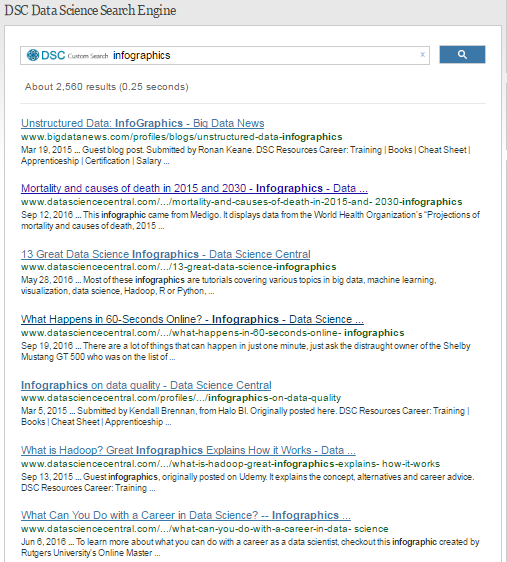Viewport: 507px width, 562px height.
Task: Click DSC Data Science Search Engine heading
Action: pyautogui.click(x=90, y=10)
